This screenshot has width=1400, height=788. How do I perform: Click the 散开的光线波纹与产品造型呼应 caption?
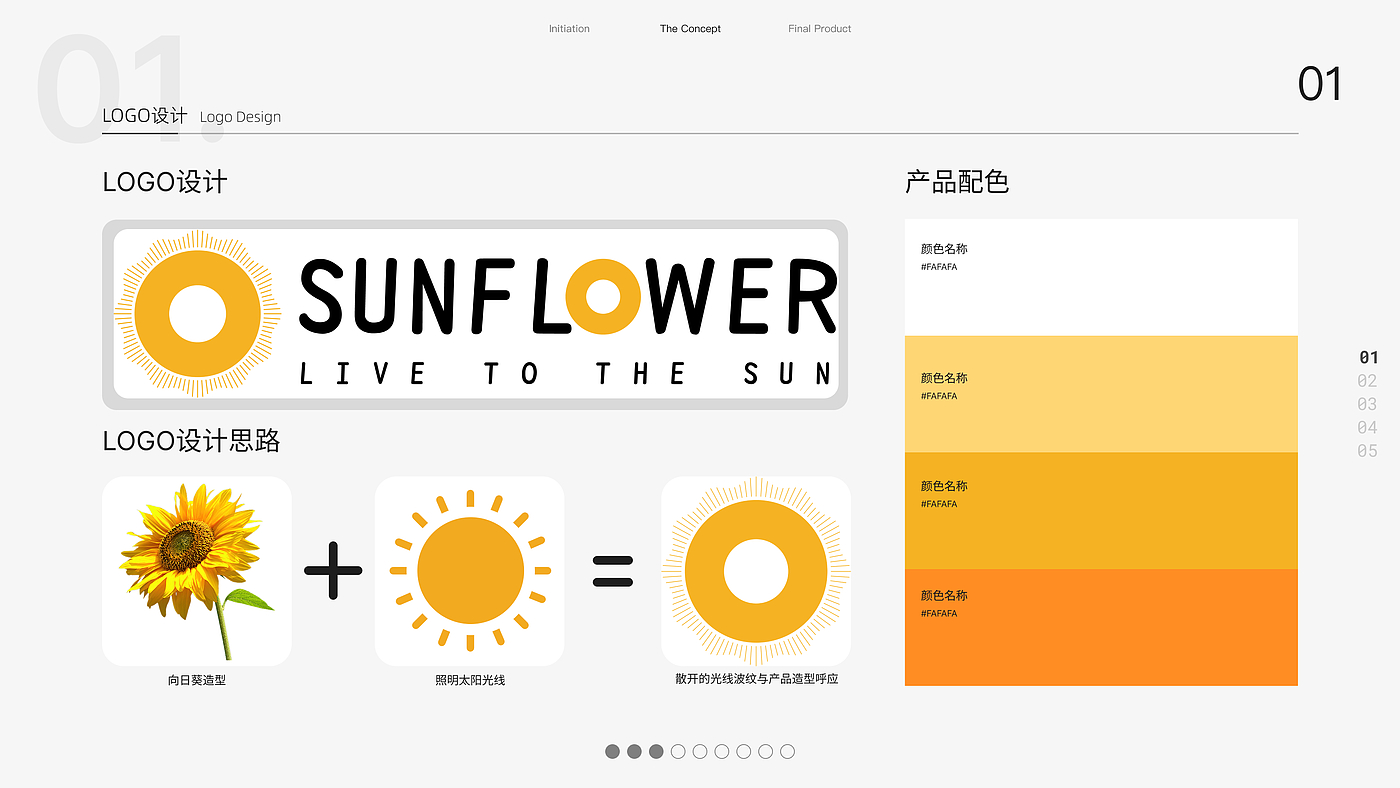756,679
